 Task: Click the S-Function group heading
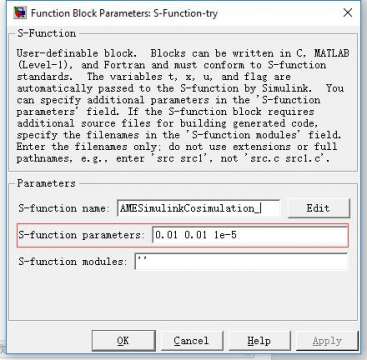(46, 34)
